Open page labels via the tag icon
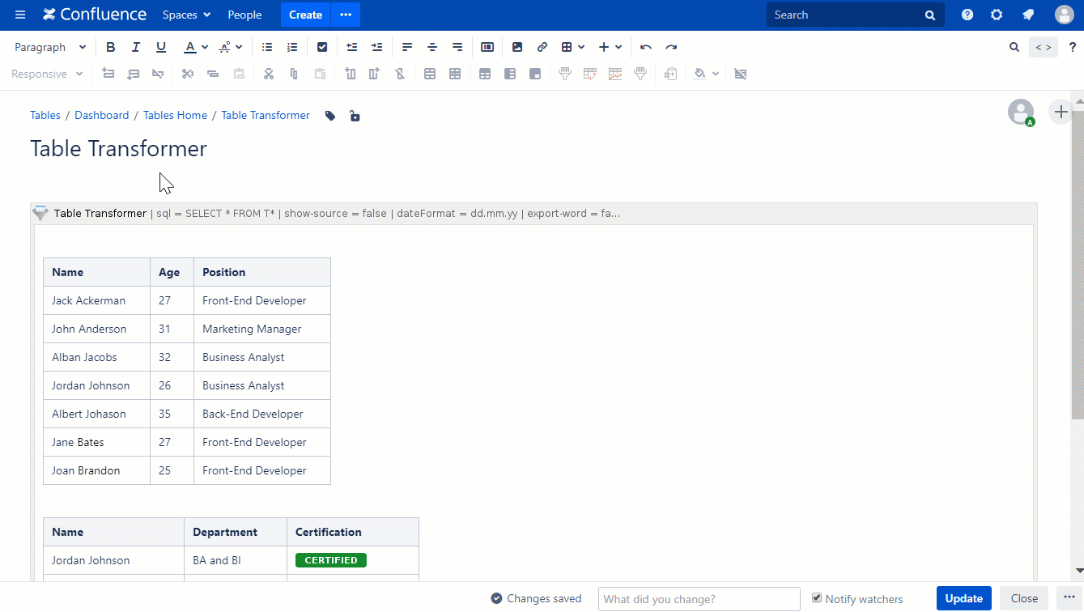 tap(330, 116)
